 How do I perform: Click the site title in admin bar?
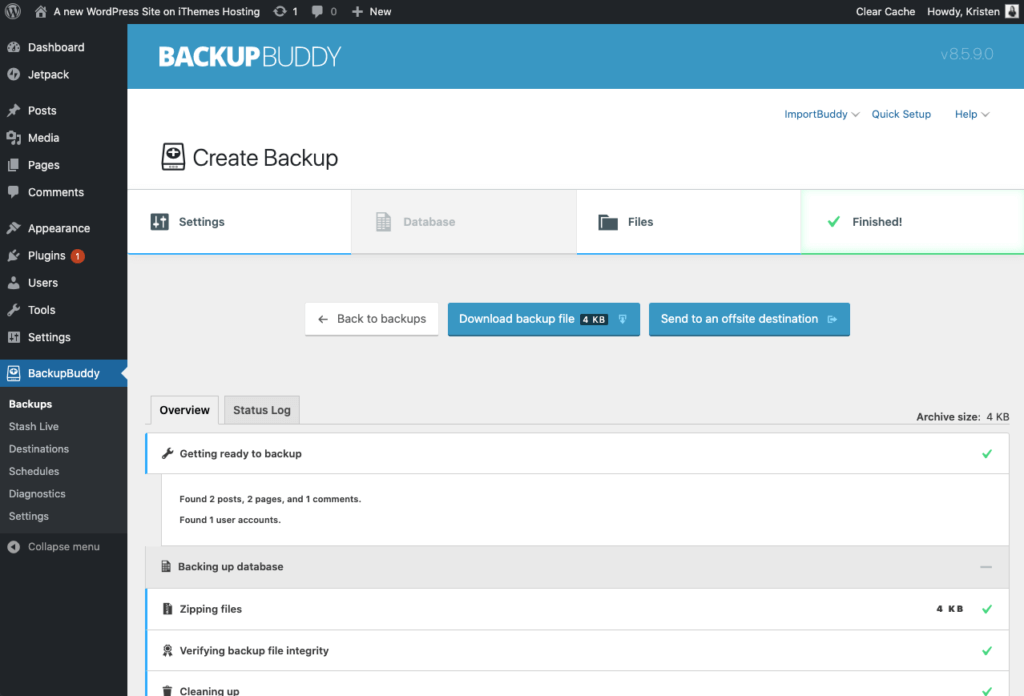point(157,12)
